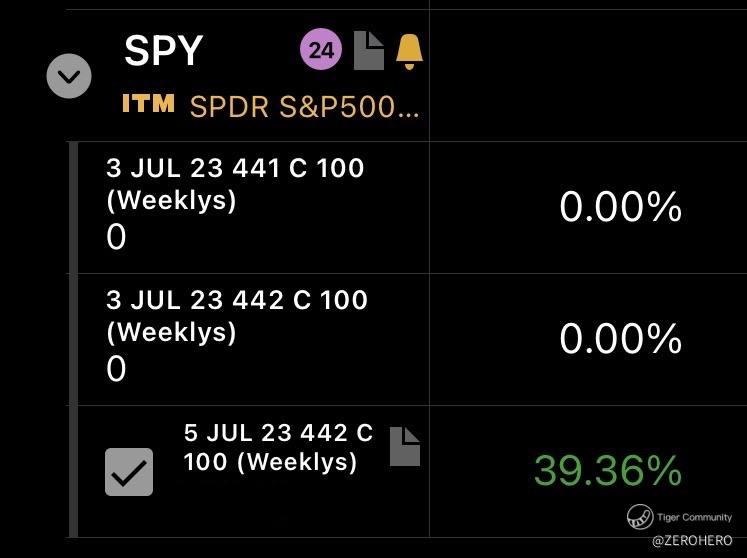Click 0.00% value of 441 C row

(x=620, y=208)
